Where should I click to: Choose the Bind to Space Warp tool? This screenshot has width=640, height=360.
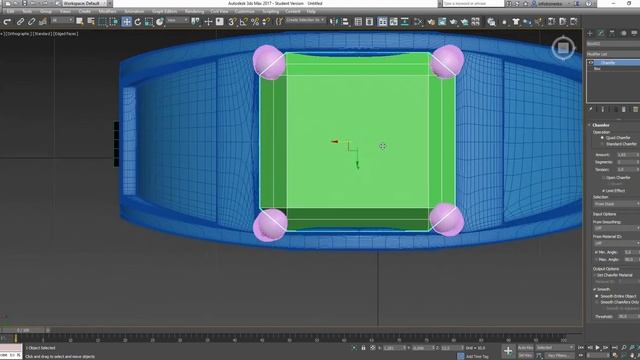[43, 22]
